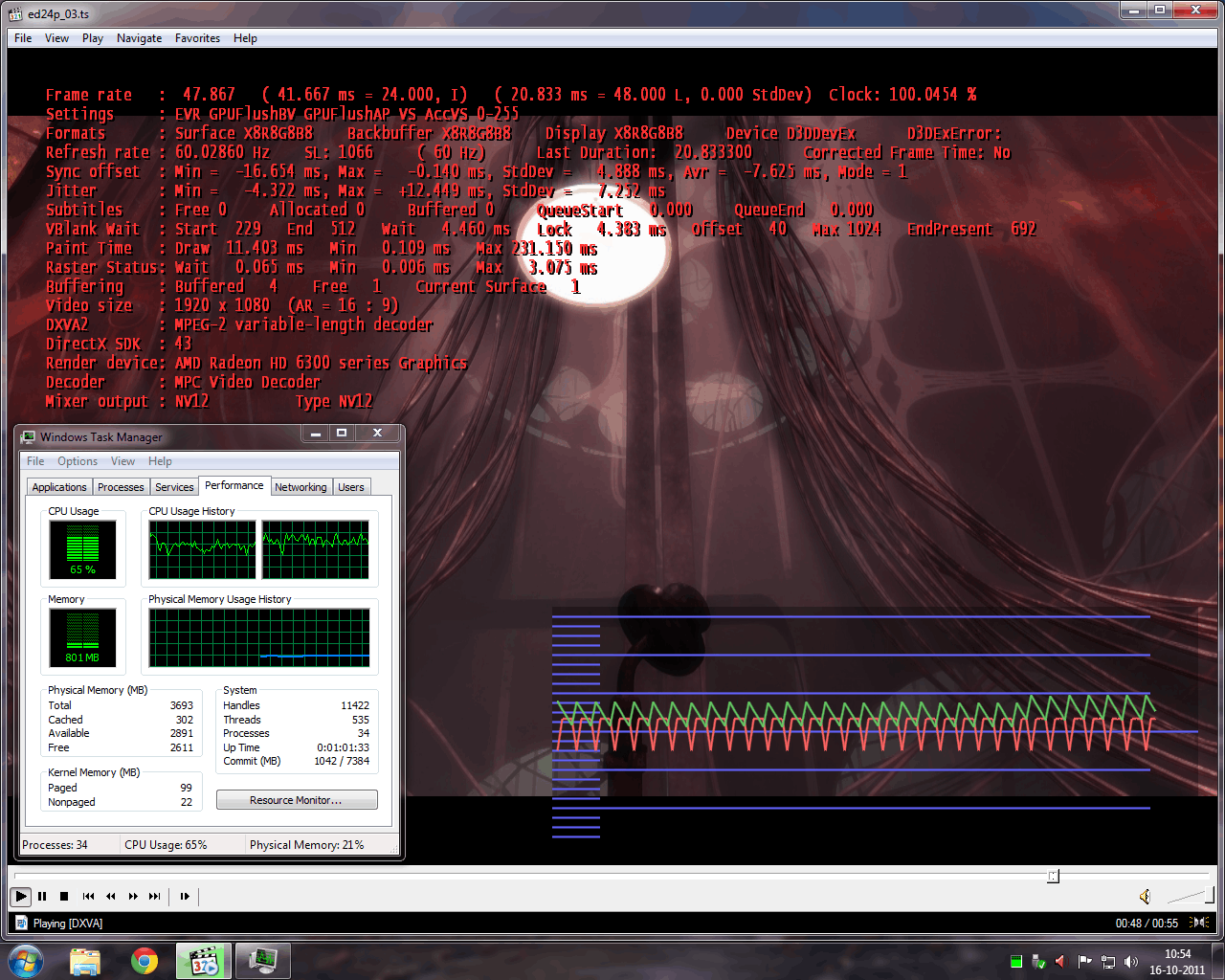Click the red speaker tray icon
1225x980 pixels.
[1060, 961]
